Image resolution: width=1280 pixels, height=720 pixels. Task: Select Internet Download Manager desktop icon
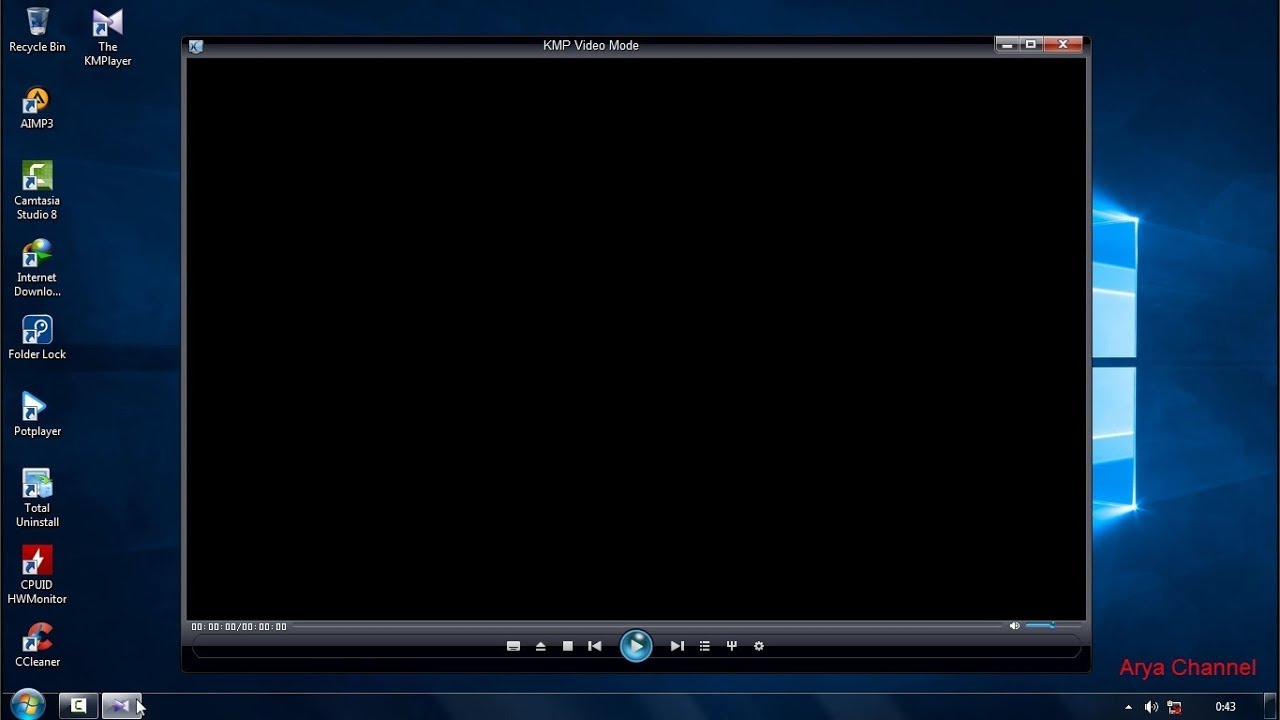37,268
